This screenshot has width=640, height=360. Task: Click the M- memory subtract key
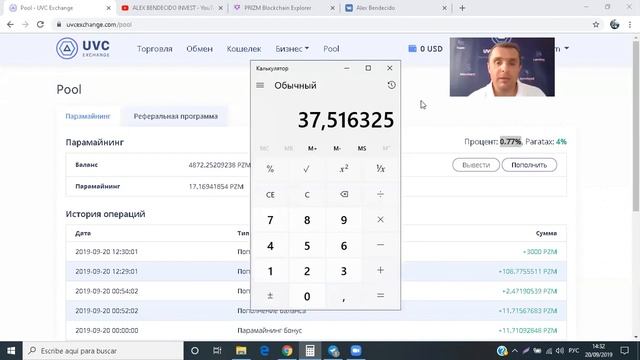click(x=337, y=148)
